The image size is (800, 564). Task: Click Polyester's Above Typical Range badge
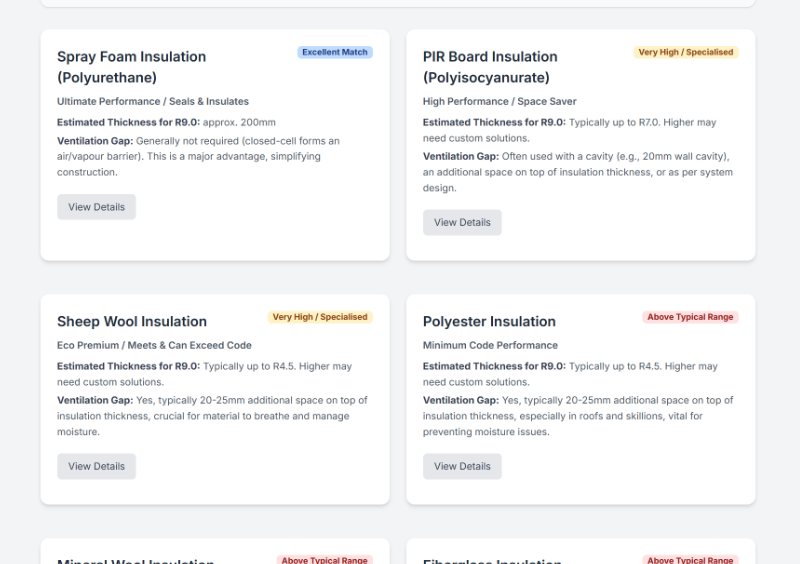tap(690, 317)
